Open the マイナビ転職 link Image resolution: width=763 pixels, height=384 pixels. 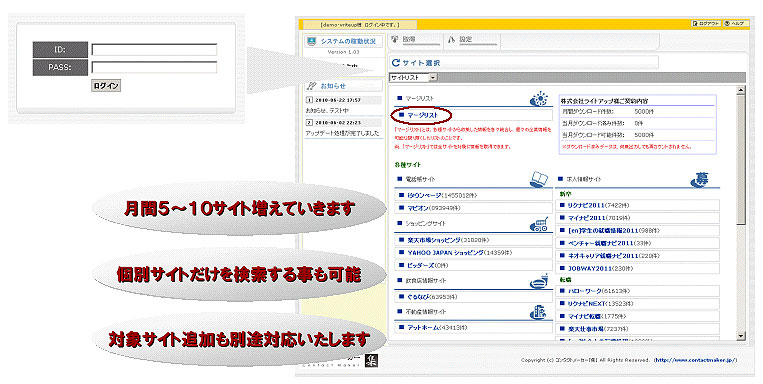[583, 316]
